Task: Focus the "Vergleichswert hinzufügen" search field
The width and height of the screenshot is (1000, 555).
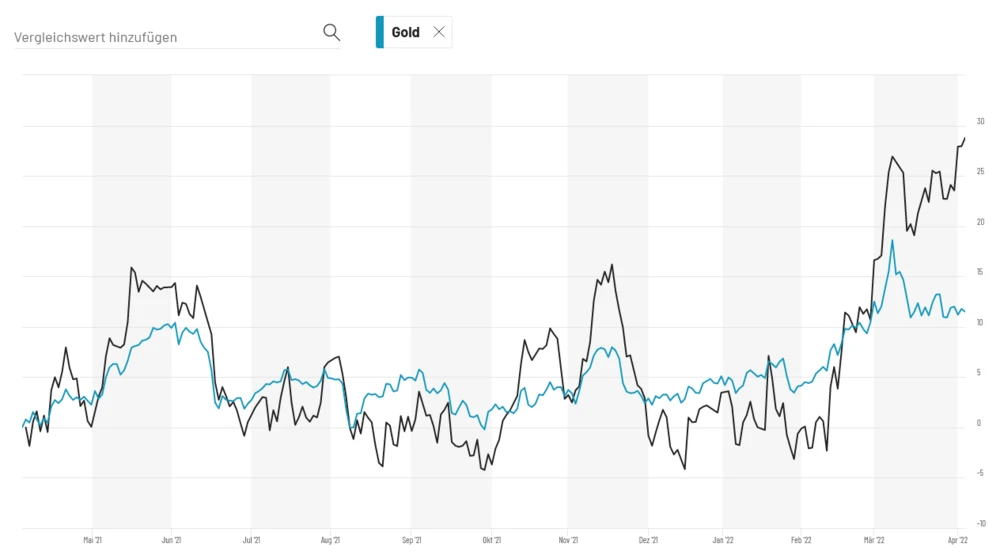Action: pos(165,37)
